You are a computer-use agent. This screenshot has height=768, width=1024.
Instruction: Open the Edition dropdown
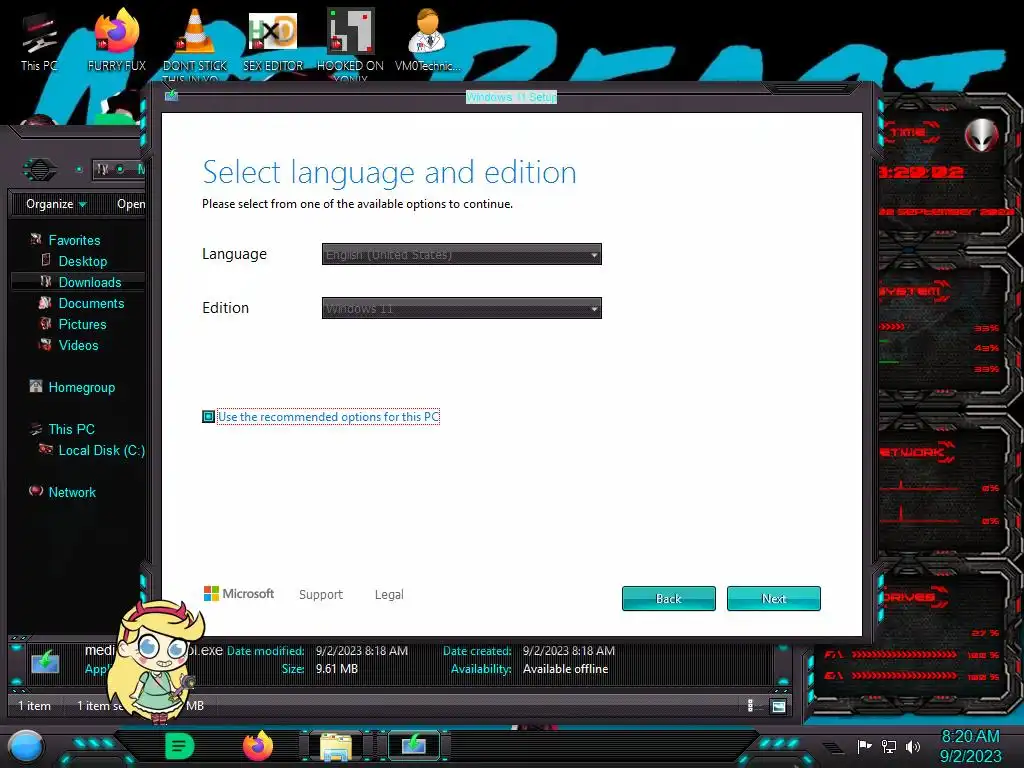(x=462, y=308)
